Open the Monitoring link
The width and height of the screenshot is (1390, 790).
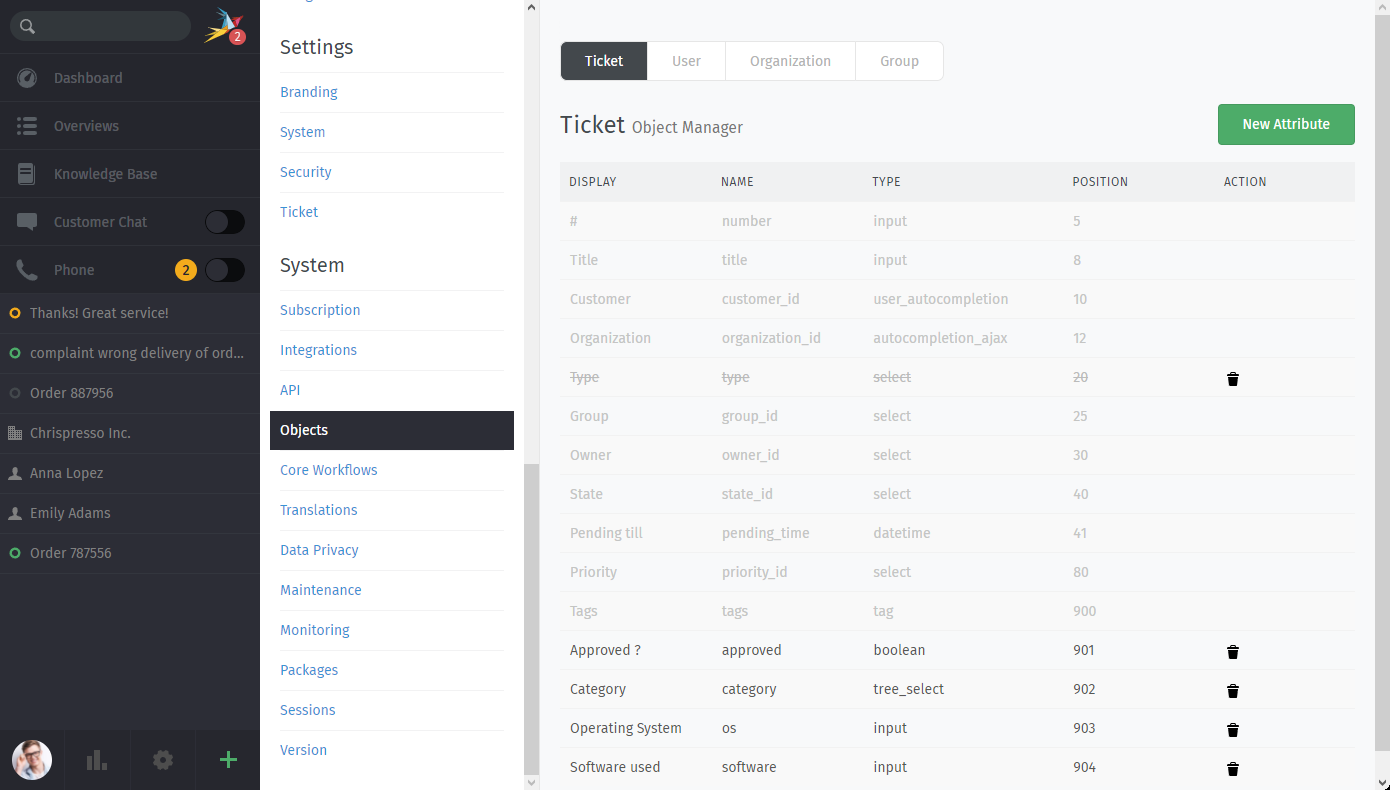pos(315,630)
